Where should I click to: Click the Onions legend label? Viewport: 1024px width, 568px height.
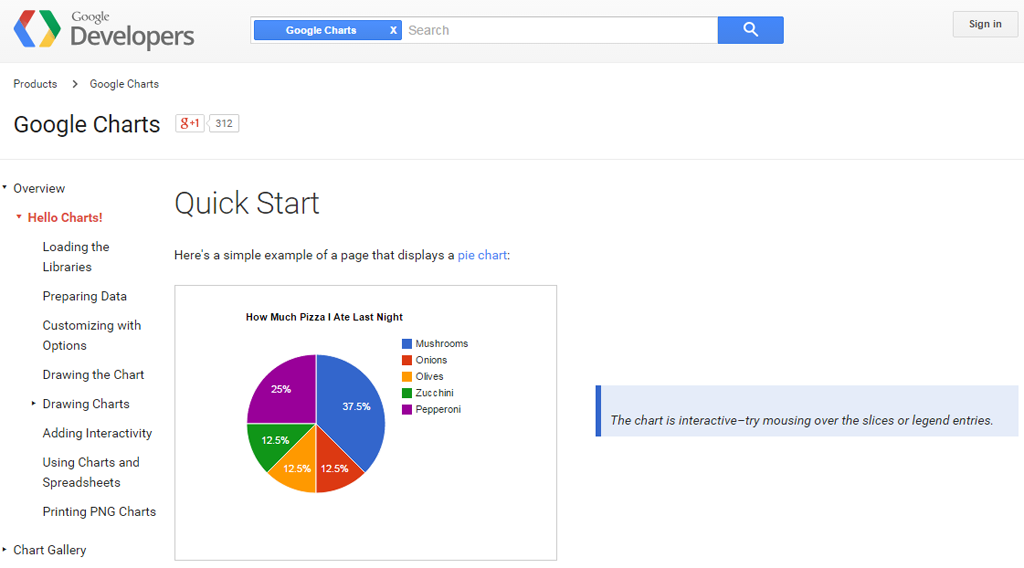431,360
